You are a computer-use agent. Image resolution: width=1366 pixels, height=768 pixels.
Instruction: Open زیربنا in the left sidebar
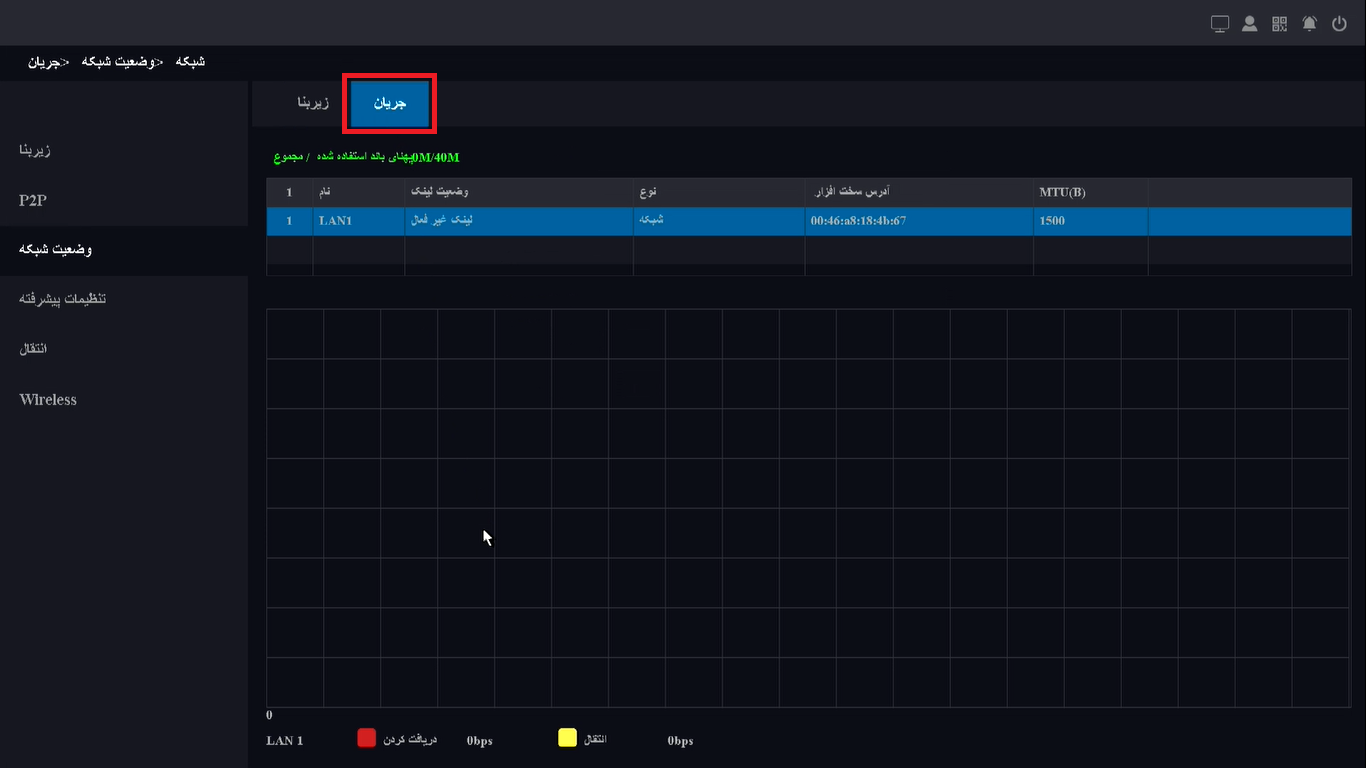(35, 150)
